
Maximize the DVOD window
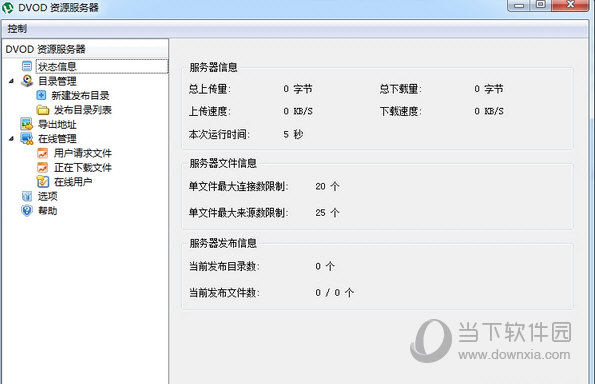tap(541, 5)
